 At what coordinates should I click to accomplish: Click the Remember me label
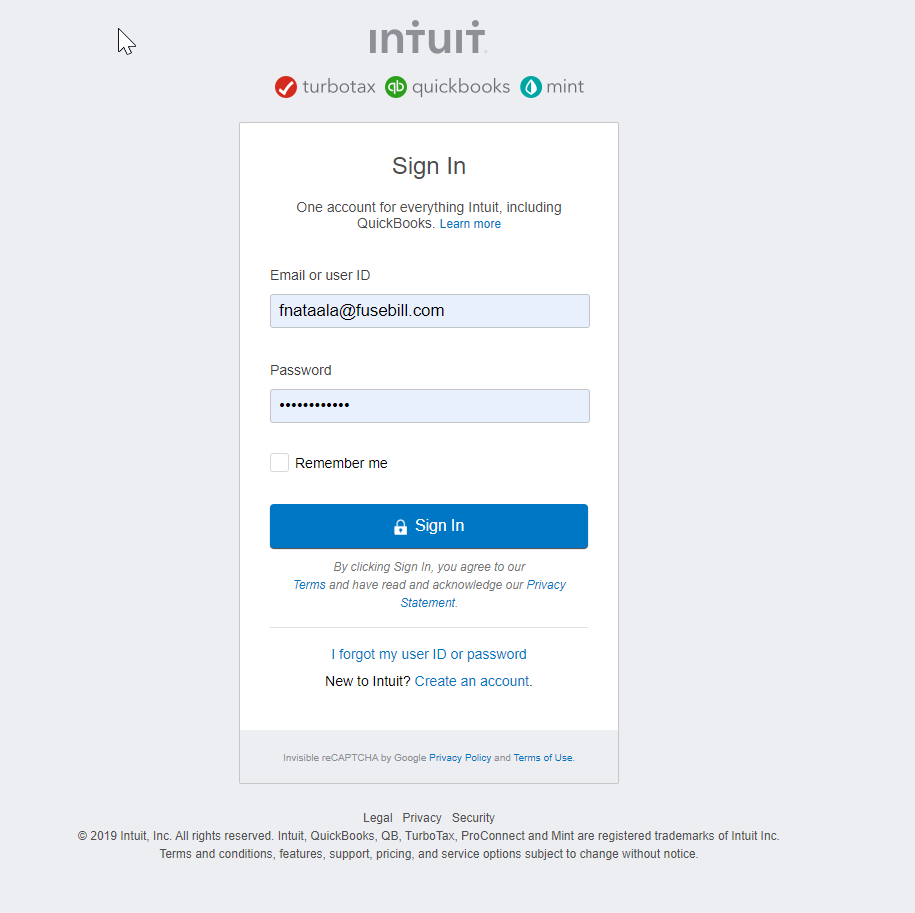coord(341,463)
